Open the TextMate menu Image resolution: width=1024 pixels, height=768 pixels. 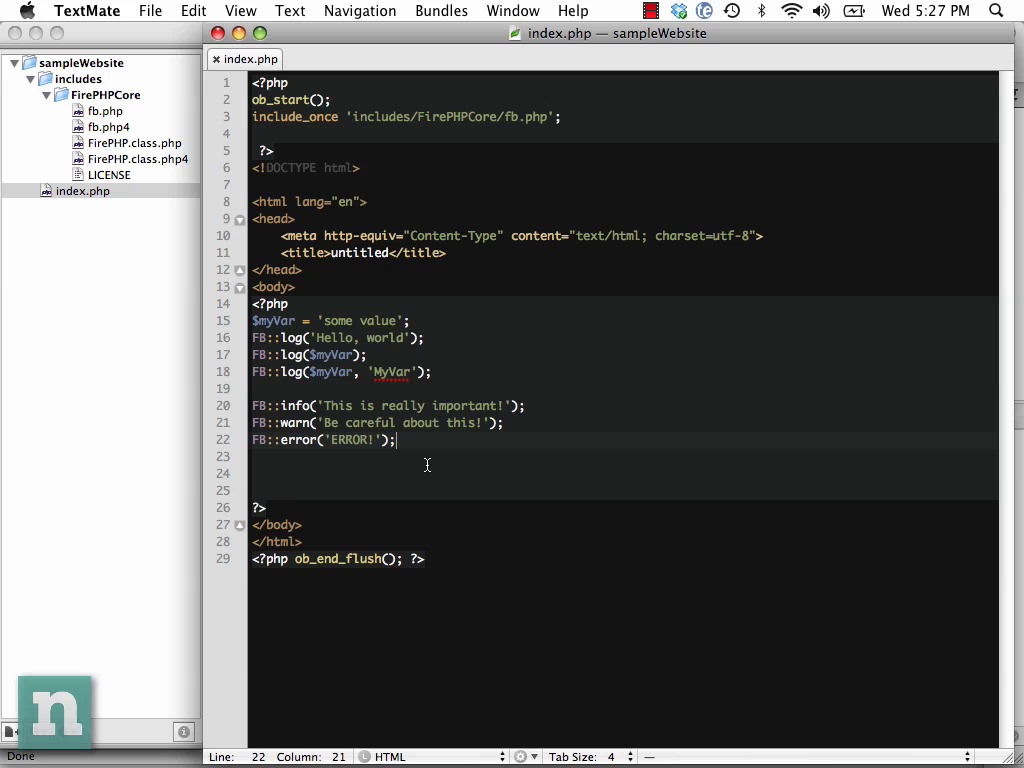pos(87,10)
